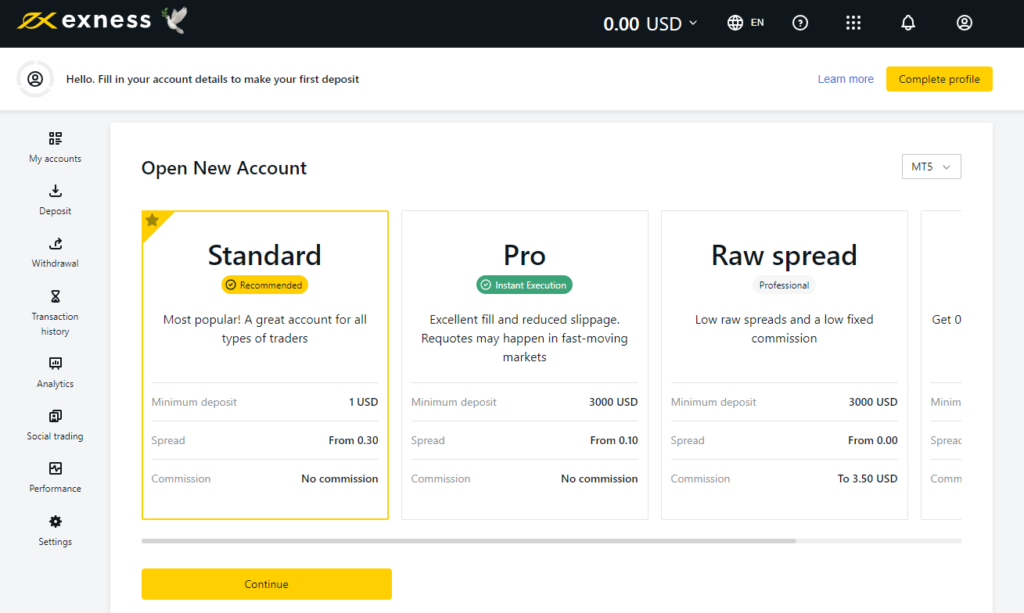Click 'From 0.10' spread value
The image size is (1024, 613).
pos(614,441)
